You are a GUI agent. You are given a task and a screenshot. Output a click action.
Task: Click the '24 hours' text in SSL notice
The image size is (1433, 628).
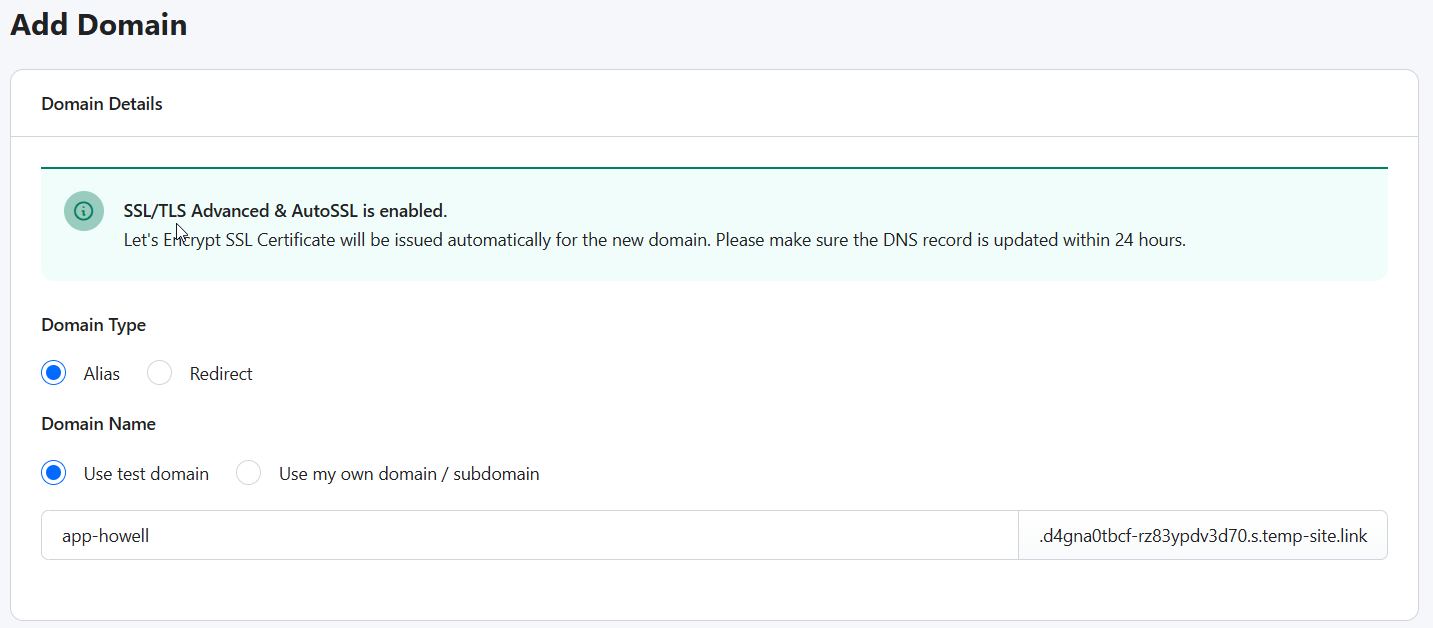(1149, 240)
